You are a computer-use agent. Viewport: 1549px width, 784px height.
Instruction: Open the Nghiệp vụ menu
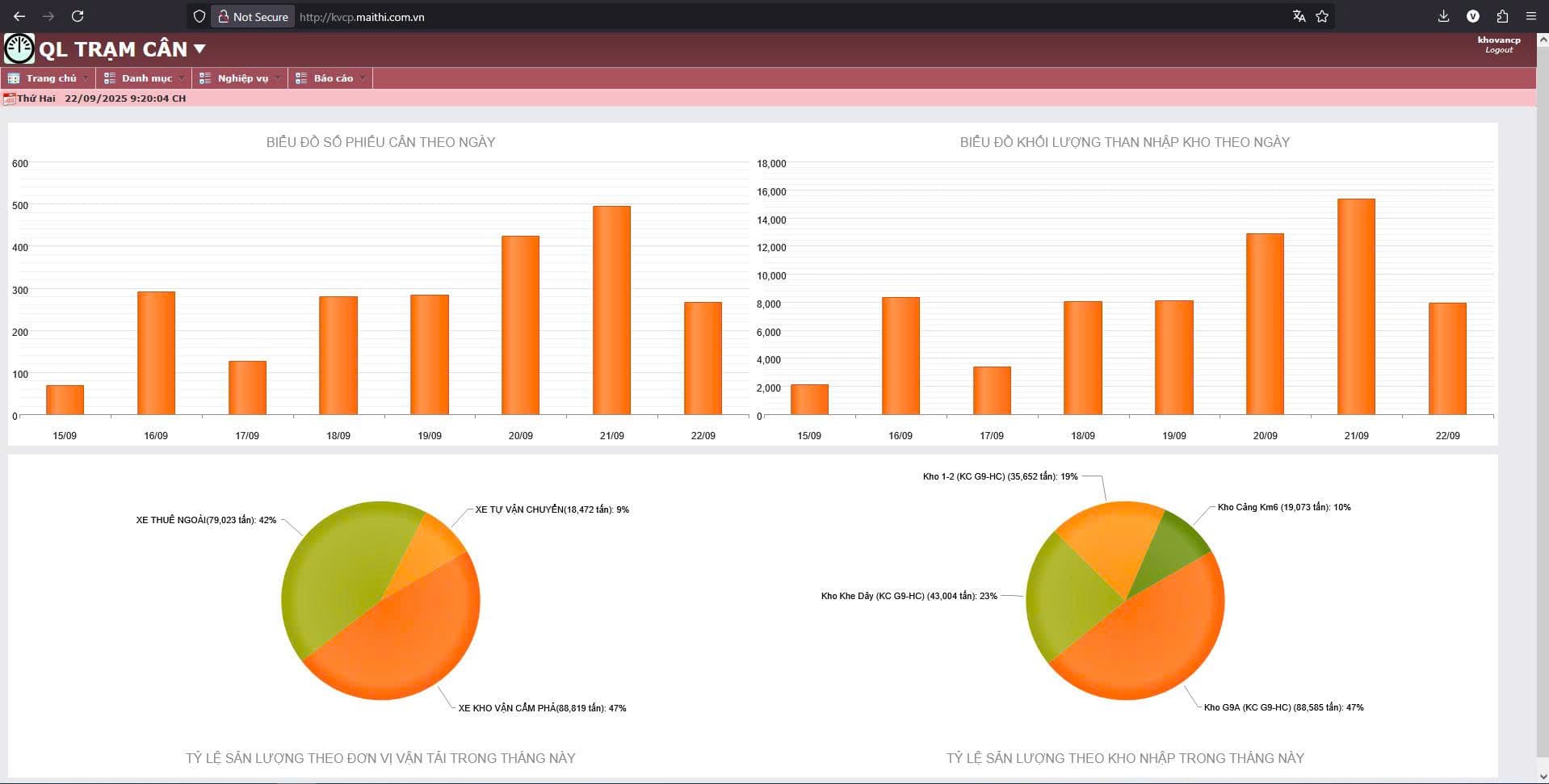click(x=240, y=78)
